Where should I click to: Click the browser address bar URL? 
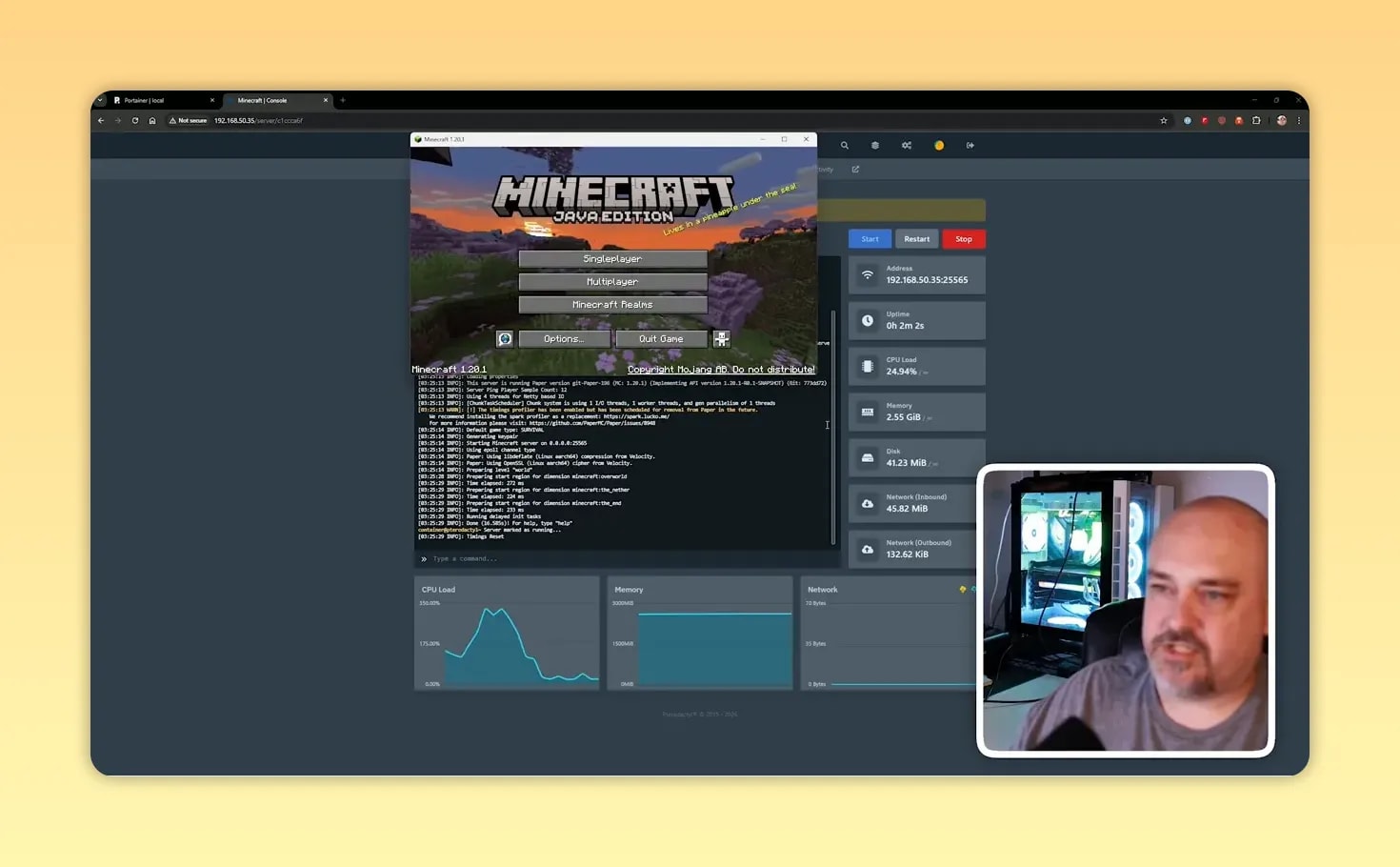coord(258,121)
